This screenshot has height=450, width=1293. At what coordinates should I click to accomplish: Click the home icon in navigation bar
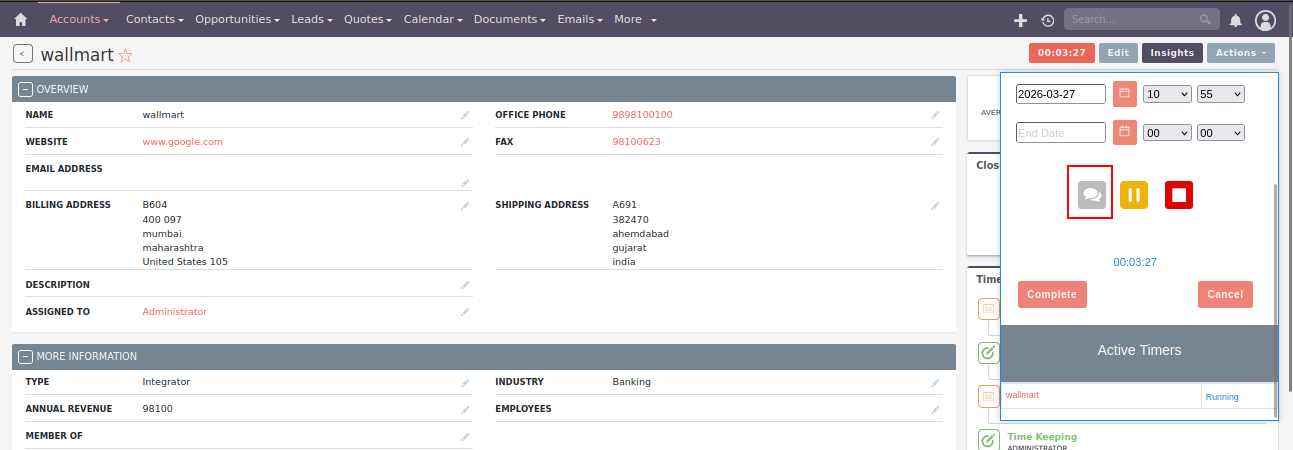coord(20,19)
